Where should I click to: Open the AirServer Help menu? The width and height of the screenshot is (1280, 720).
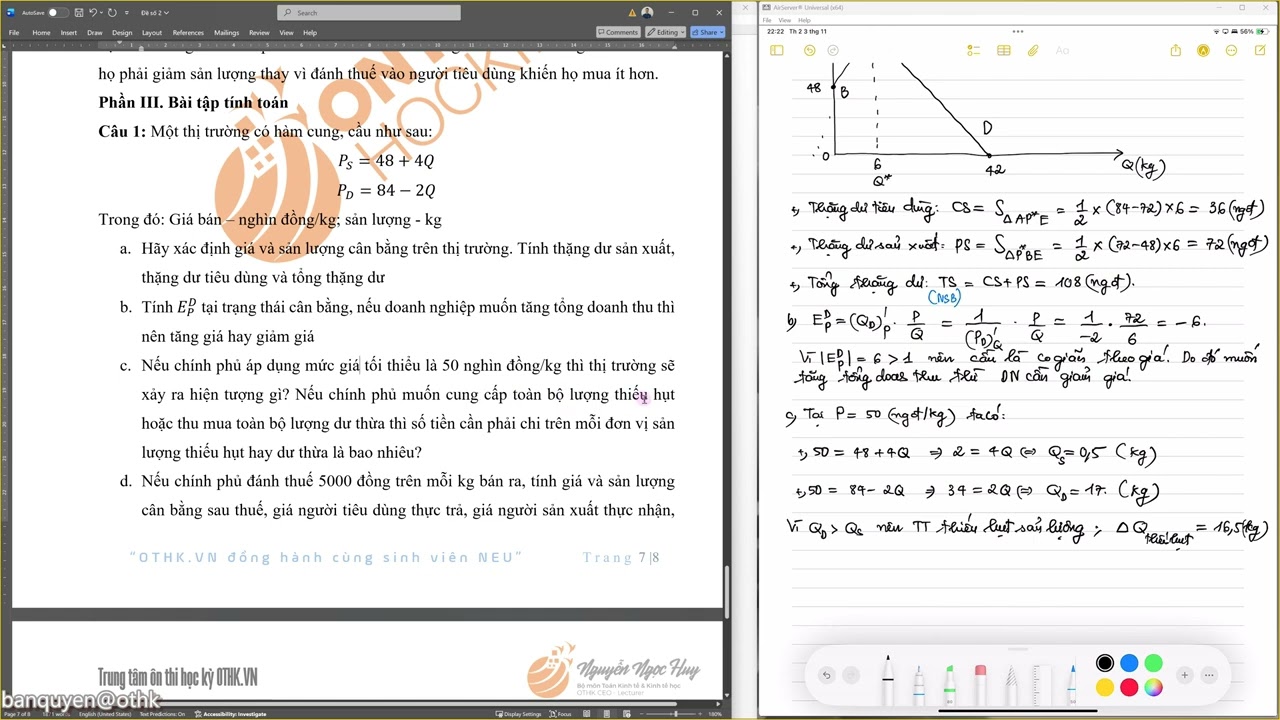point(804,20)
